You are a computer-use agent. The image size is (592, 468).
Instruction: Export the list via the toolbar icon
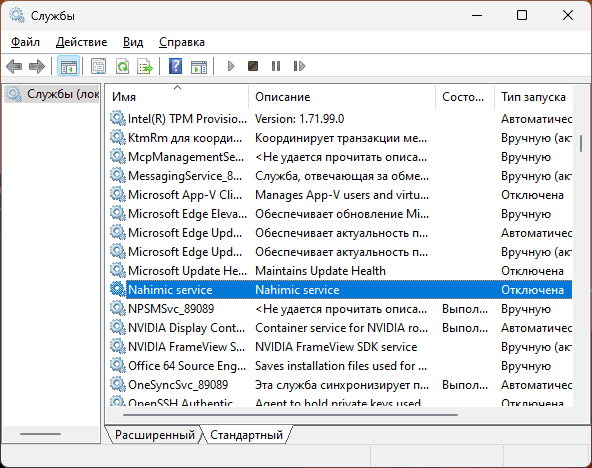tap(145, 66)
